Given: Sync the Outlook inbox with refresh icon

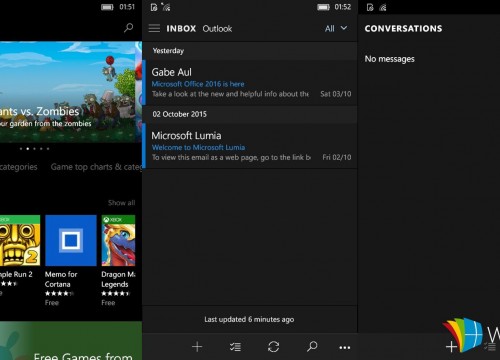Looking at the screenshot, I should tap(273, 347).
